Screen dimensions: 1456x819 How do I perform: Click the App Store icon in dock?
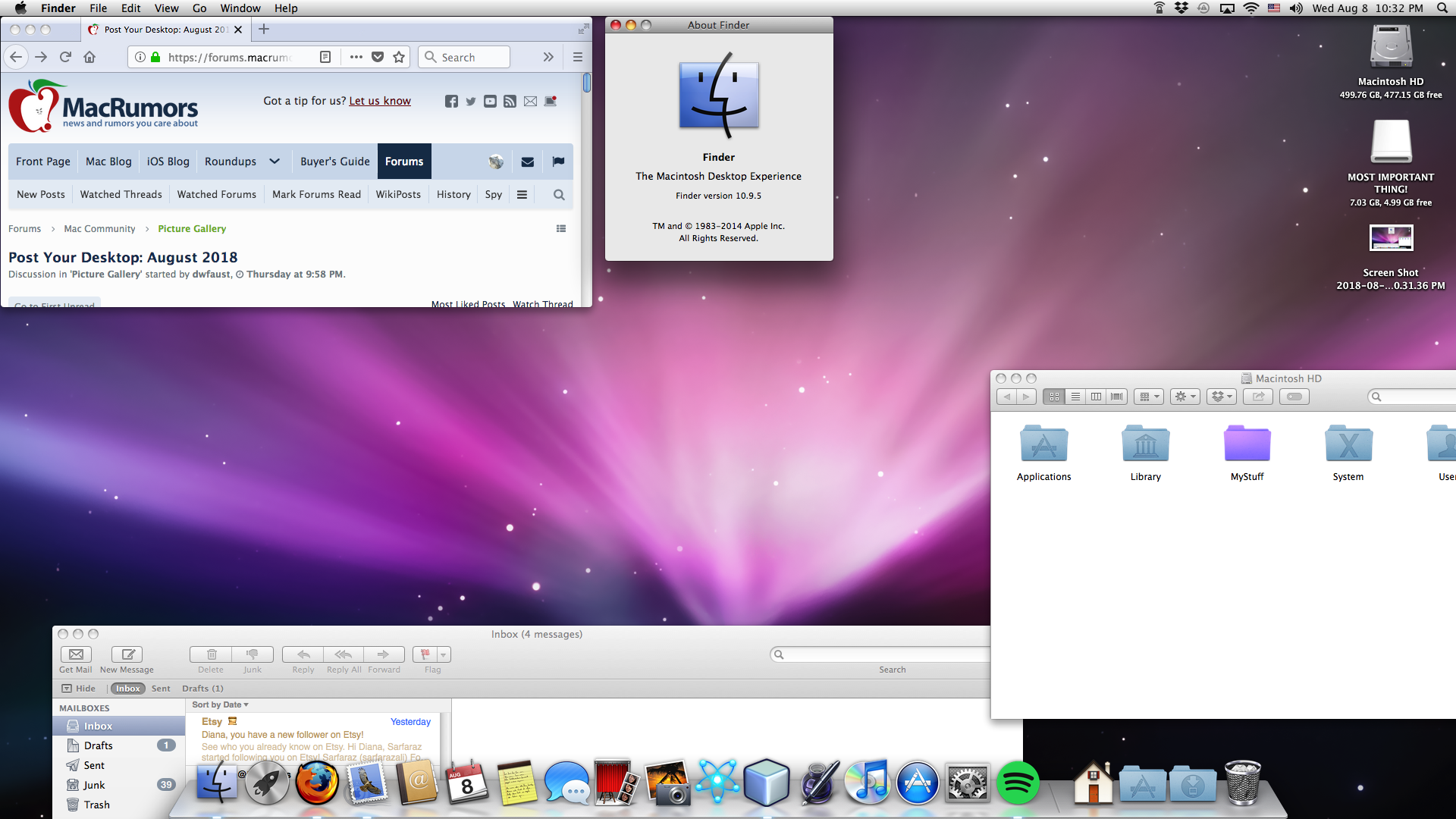tap(917, 782)
